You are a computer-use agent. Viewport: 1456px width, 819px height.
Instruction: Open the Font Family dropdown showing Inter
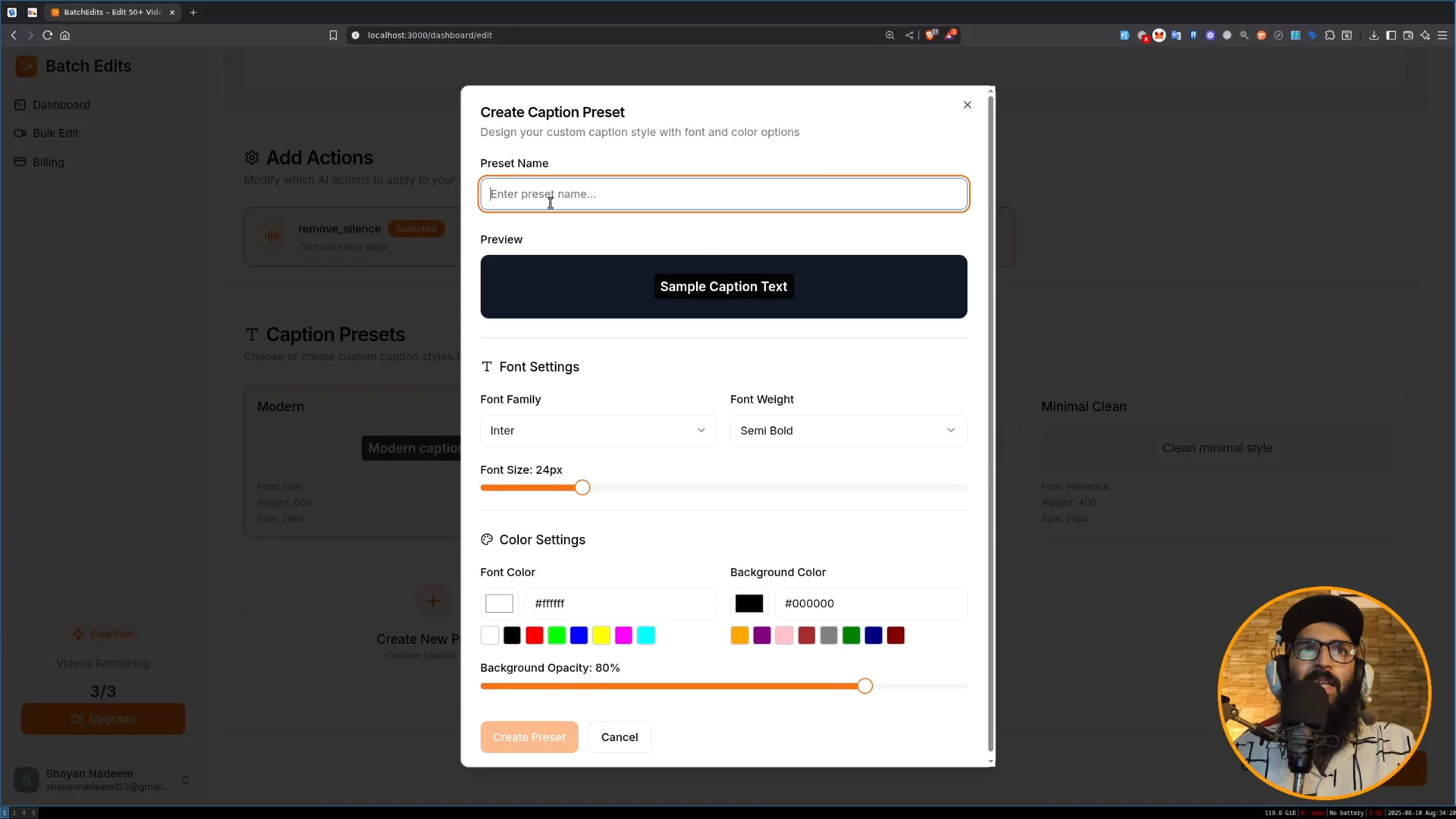click(598, 430)
